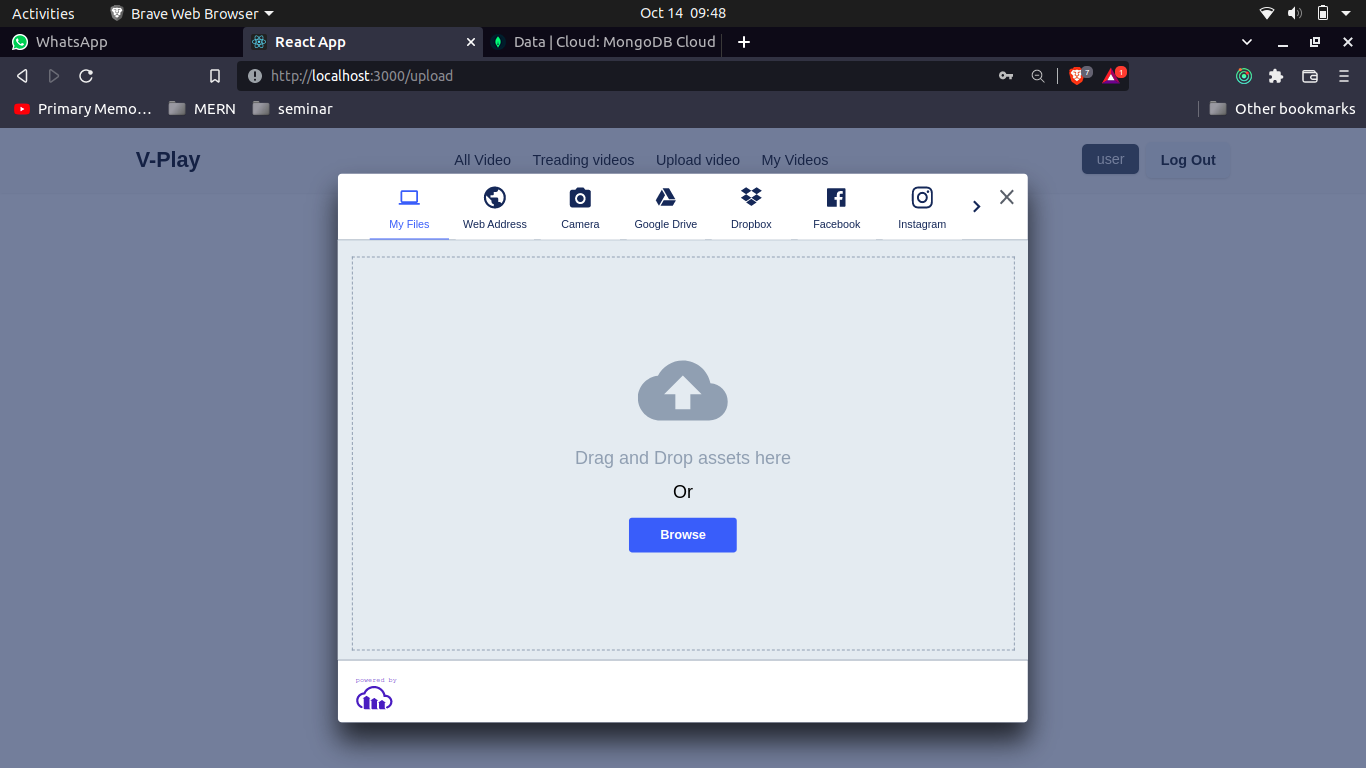Click the Cloudinary powered-by logo

click(374, 697)
